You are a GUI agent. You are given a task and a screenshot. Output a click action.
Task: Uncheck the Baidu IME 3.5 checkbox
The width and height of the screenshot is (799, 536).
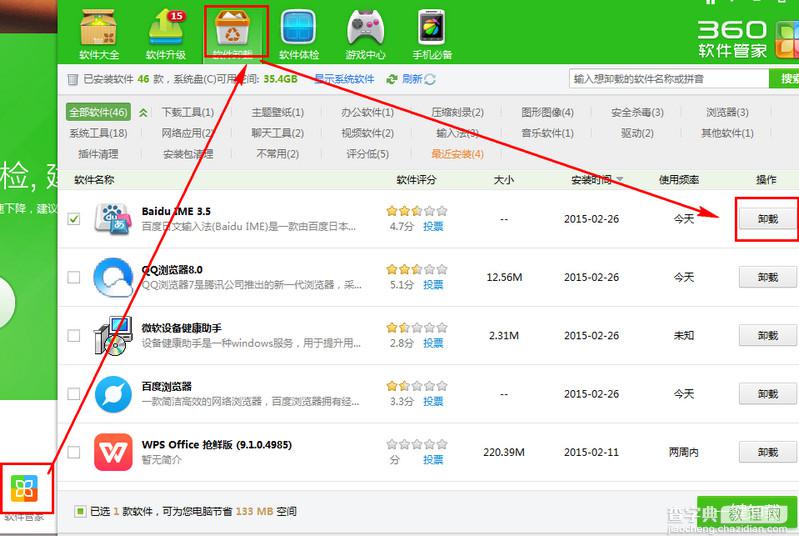click(x=74, y=219)
